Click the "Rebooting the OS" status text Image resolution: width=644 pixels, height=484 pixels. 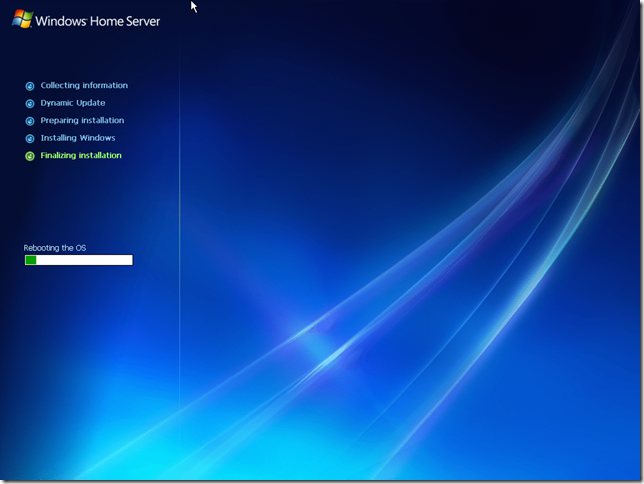55,248
